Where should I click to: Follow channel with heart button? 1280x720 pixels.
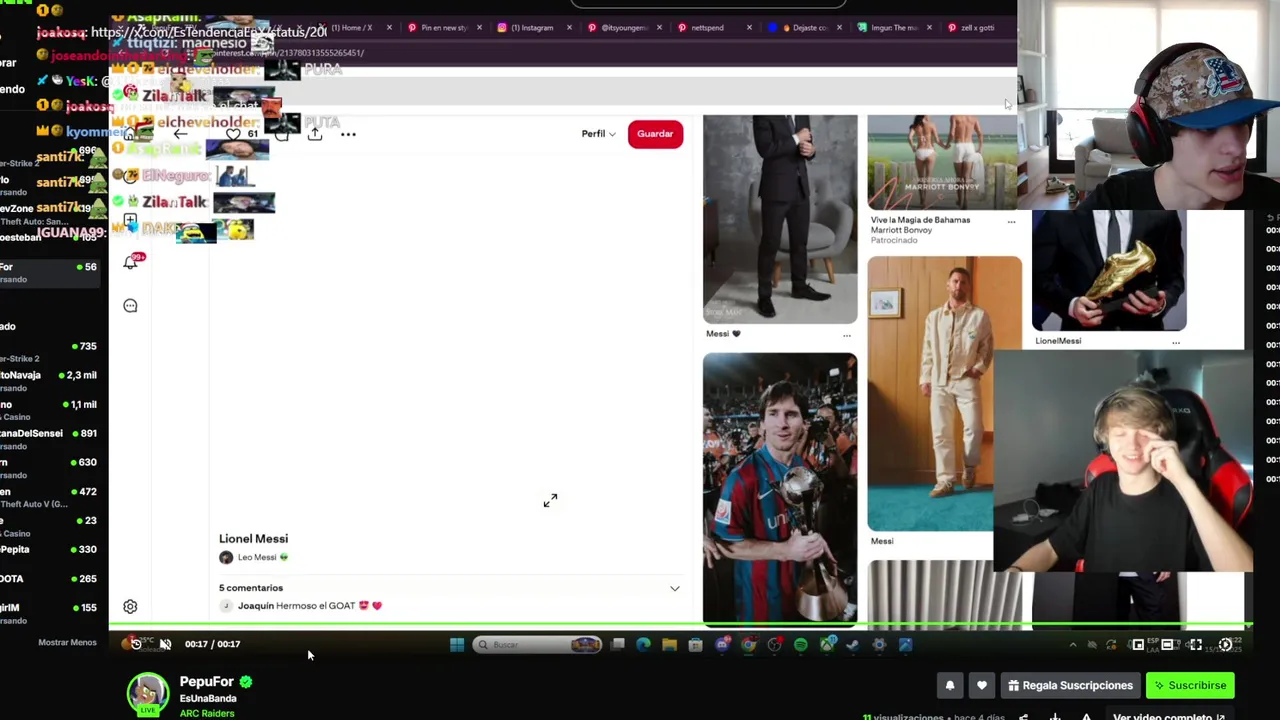click(982, 686)
